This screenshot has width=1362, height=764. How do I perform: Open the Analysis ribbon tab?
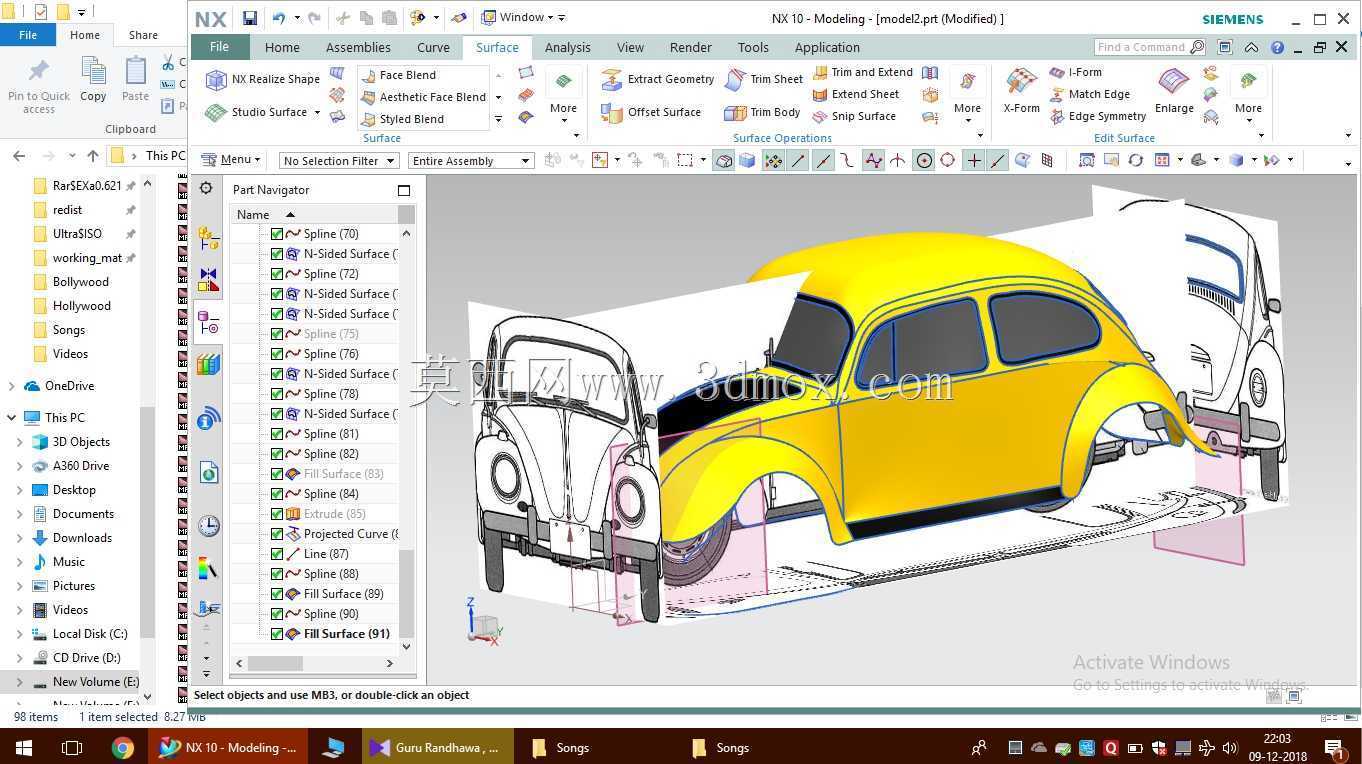point(567,47)
